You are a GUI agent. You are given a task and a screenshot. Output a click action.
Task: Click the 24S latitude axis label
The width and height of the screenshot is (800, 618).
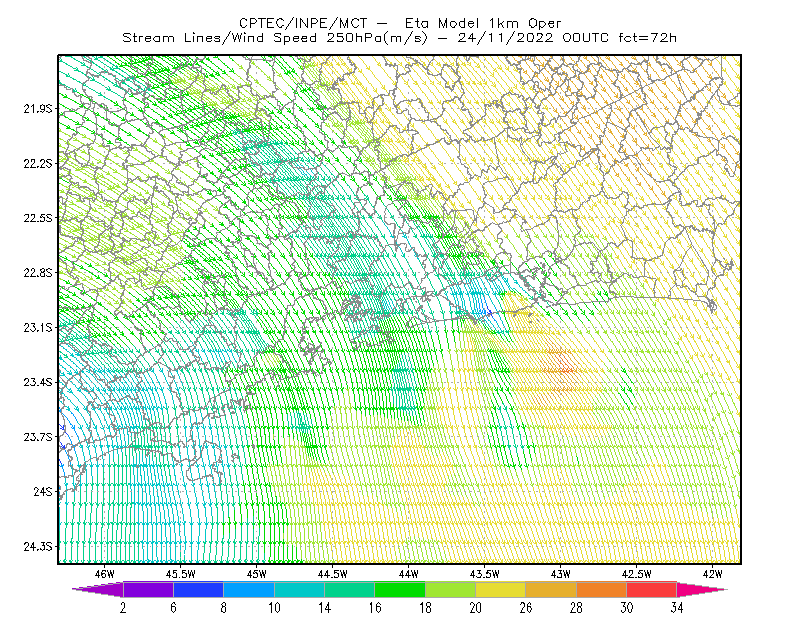click(43, 491)
